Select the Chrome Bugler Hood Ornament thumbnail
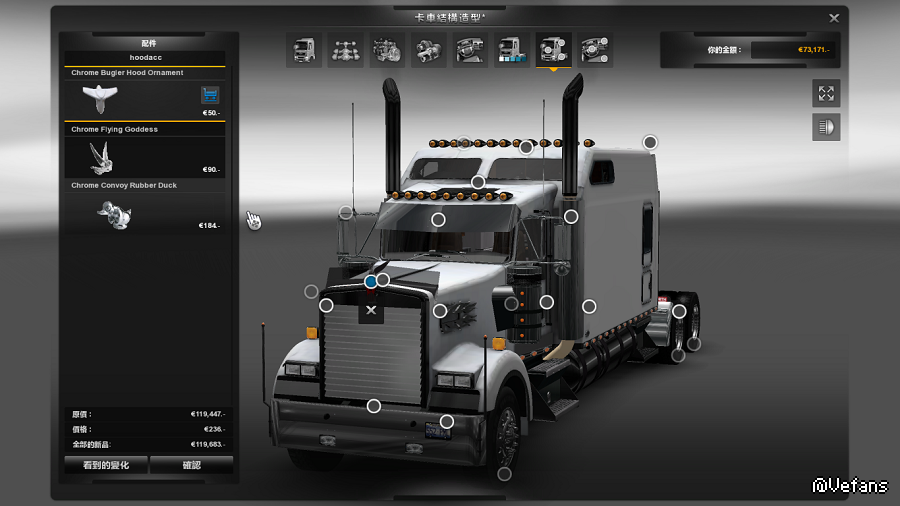 coord(100,99)
